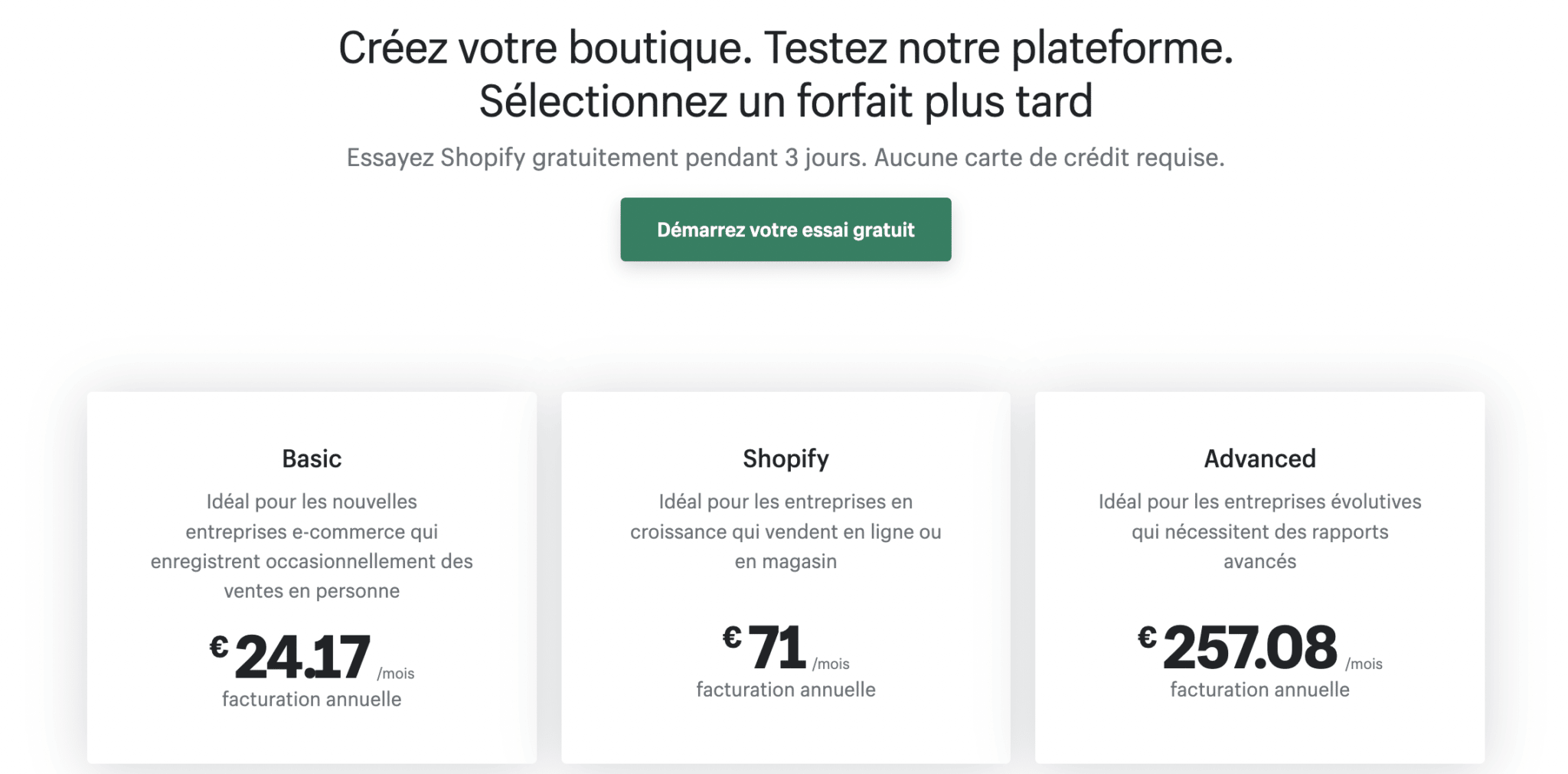Click facturation annuelle under Advanced price
Viewport: 1568px width, 774px height.
(1259, 690)
